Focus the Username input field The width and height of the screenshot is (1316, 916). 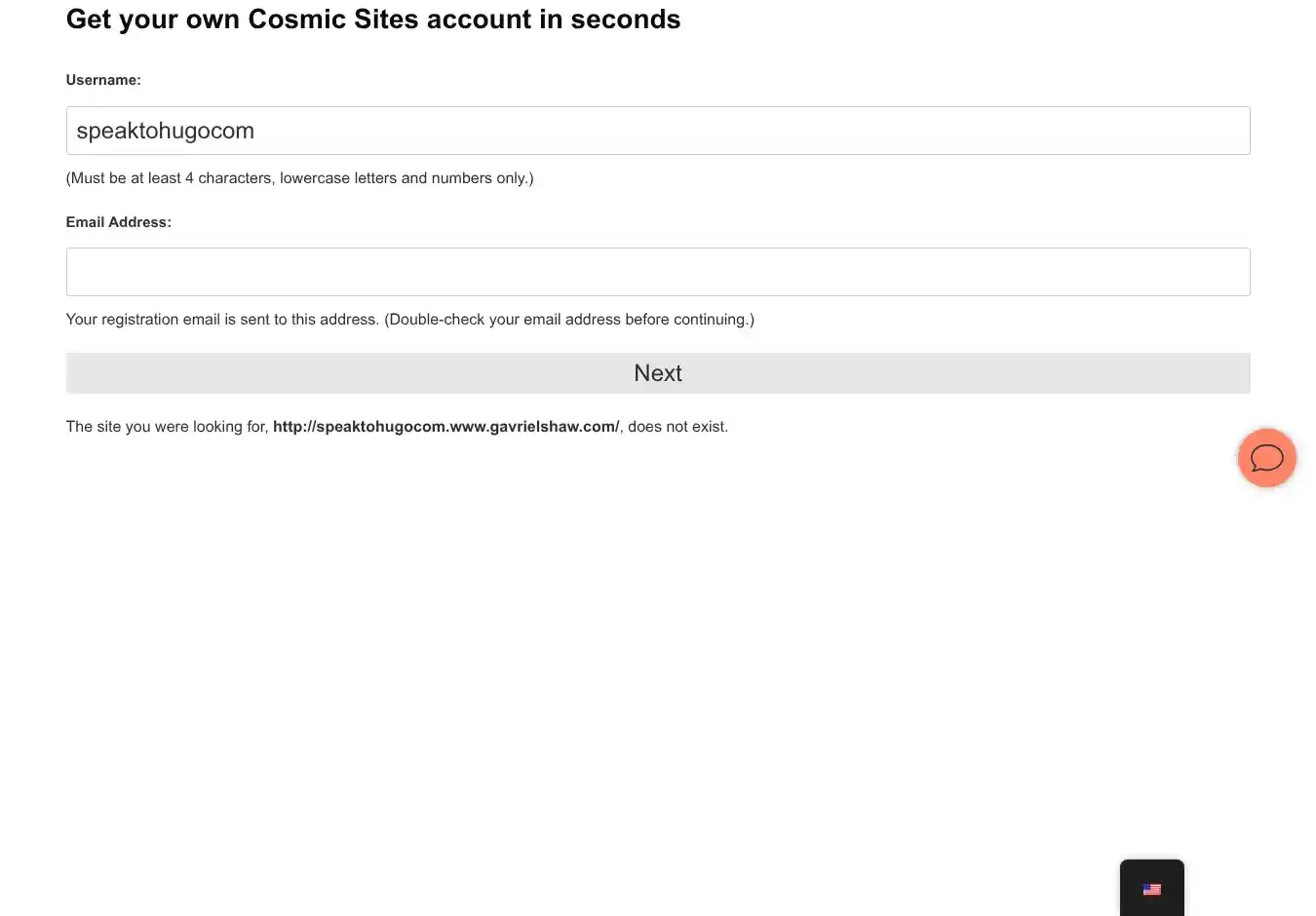click(657, 131)
